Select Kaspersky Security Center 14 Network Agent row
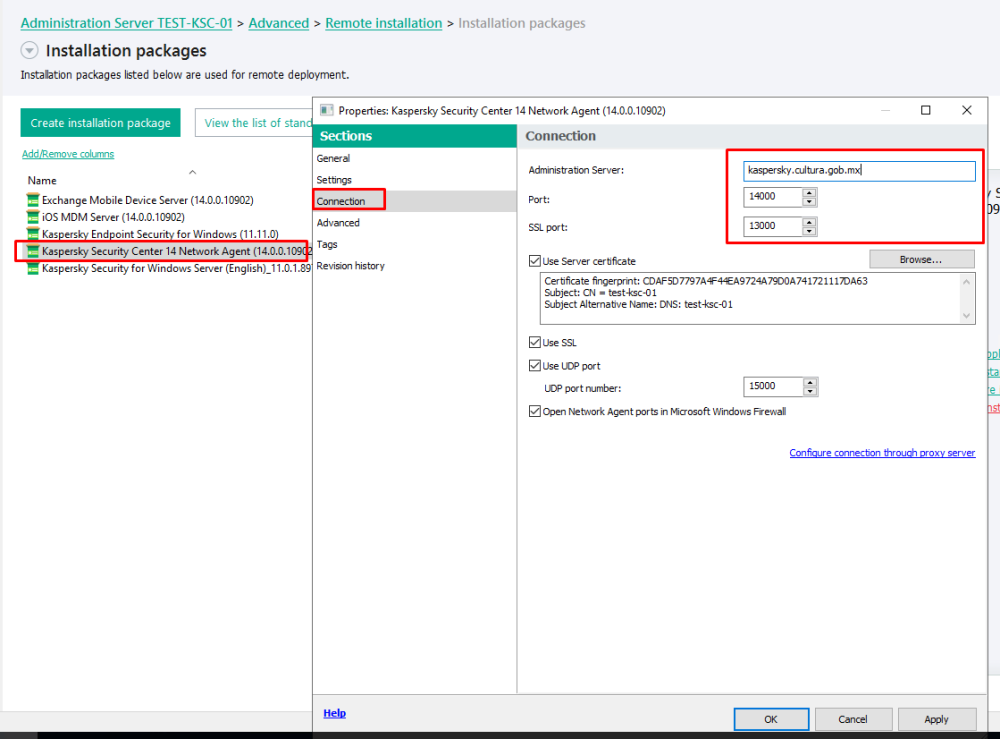This screenshot has height=739, width=1000. coord(168,251)
